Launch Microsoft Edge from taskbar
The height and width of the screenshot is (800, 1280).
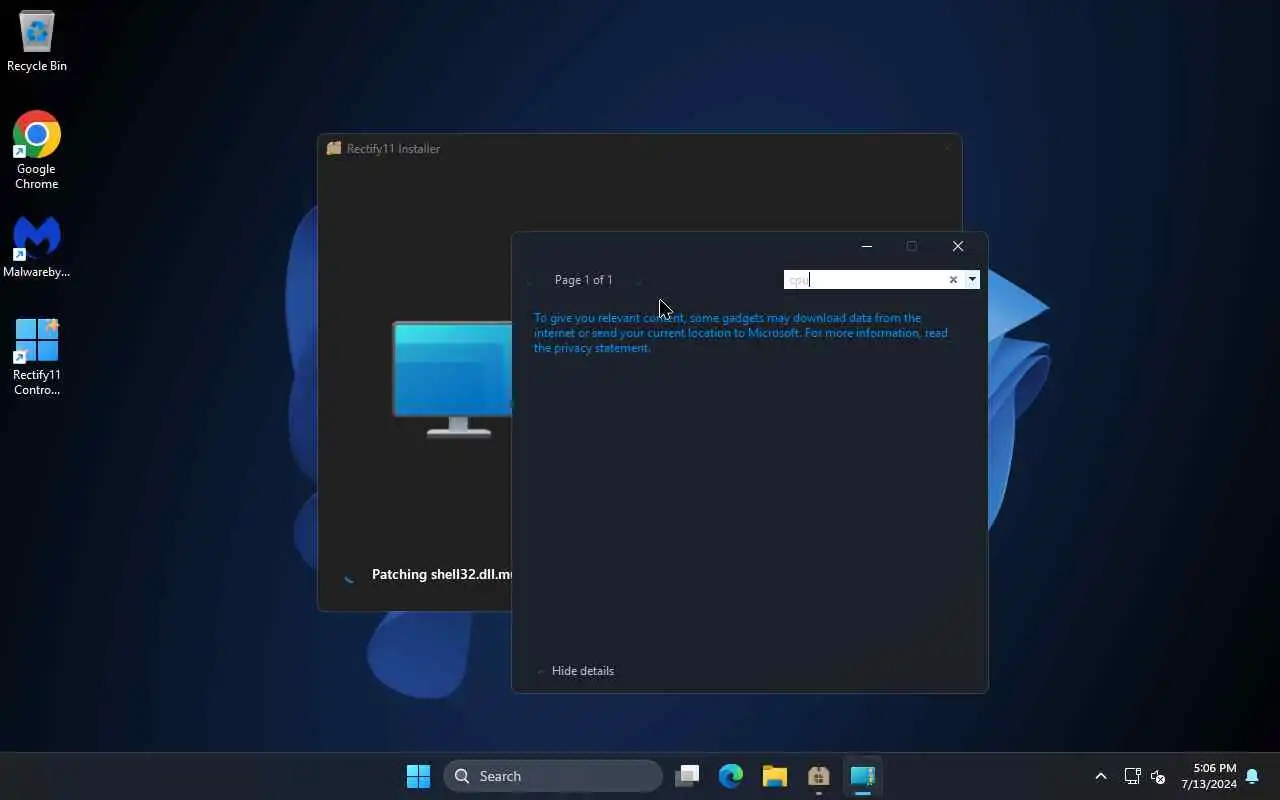coord(731,776)
